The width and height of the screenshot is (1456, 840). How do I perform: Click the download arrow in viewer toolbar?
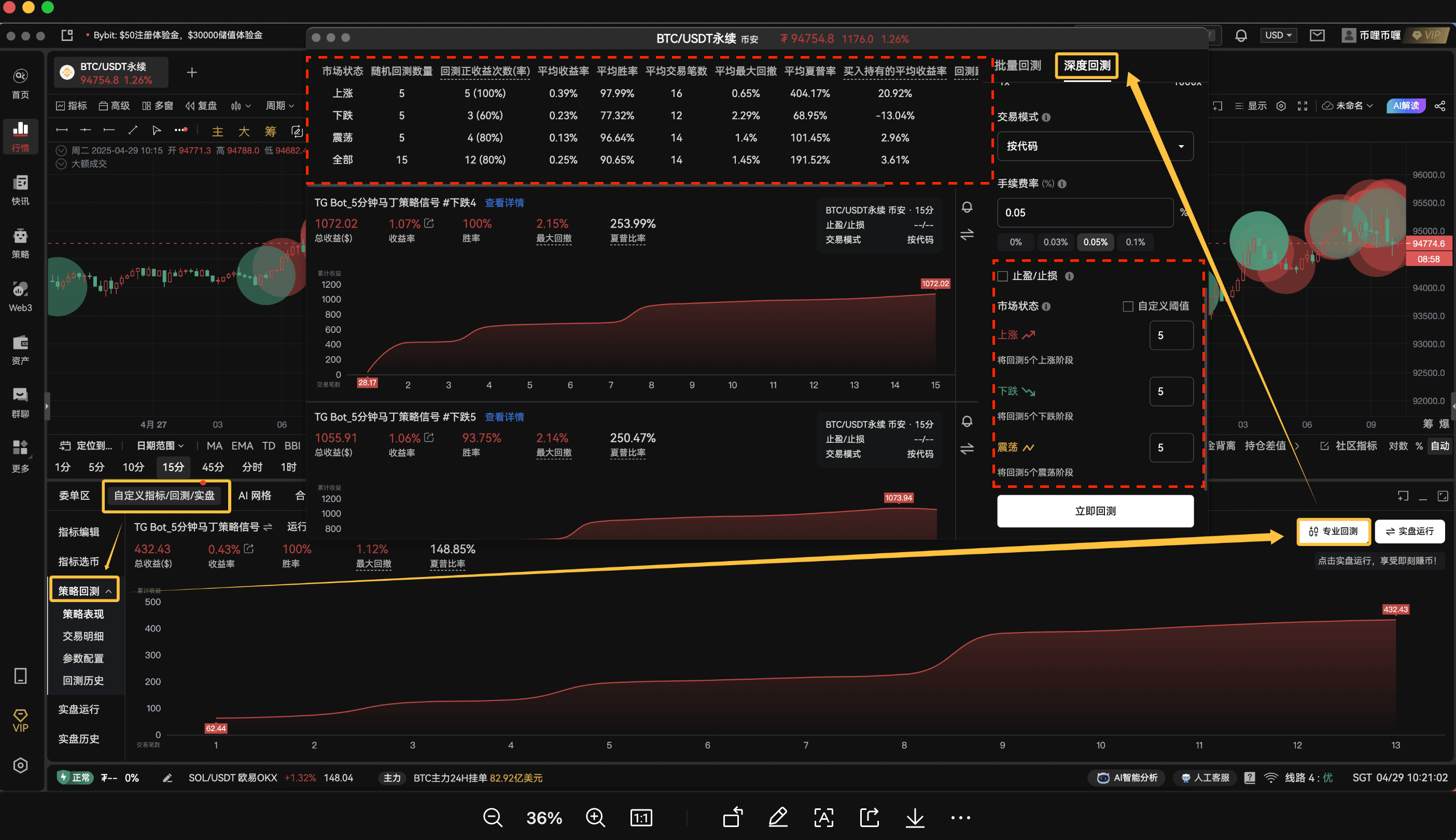[915, 818]
